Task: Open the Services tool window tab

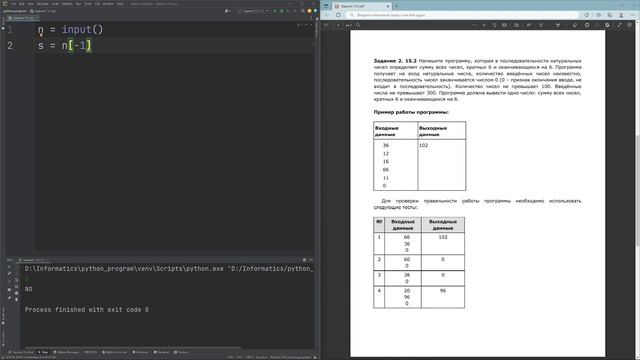Action: 181,352
